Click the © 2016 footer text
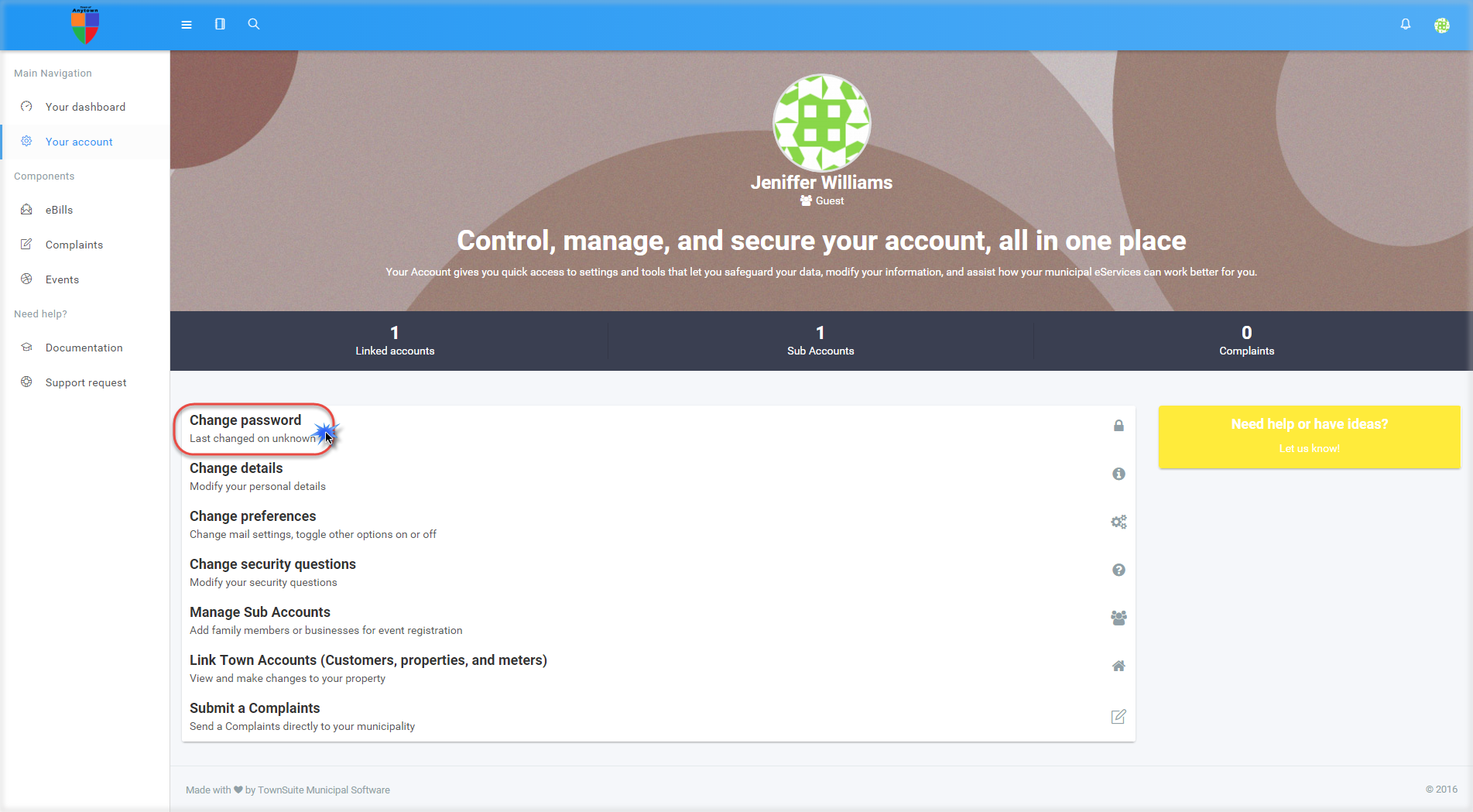 (x=1441, y=790)
